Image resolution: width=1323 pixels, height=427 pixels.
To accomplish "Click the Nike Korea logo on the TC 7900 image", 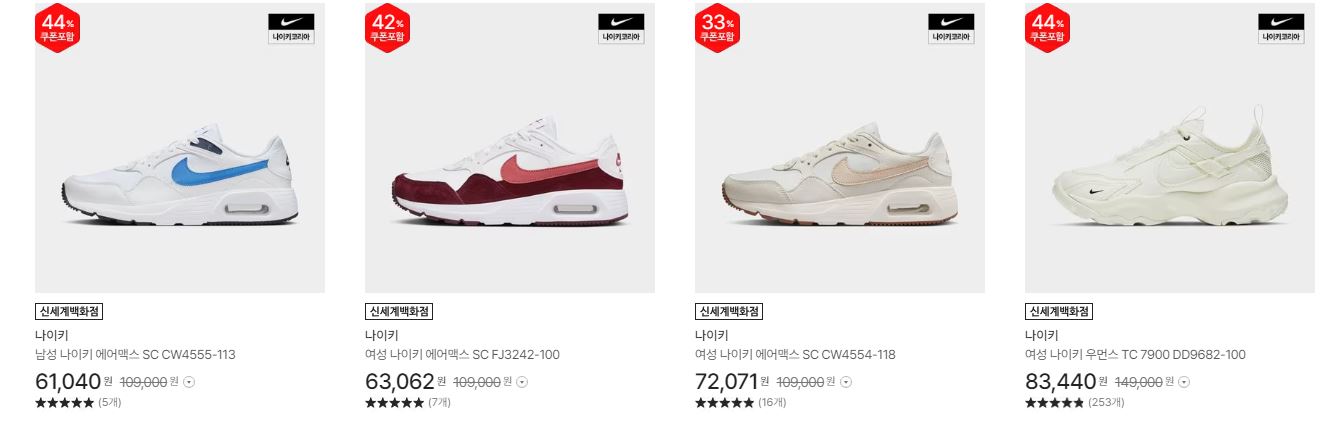I will click(1281, 29).
